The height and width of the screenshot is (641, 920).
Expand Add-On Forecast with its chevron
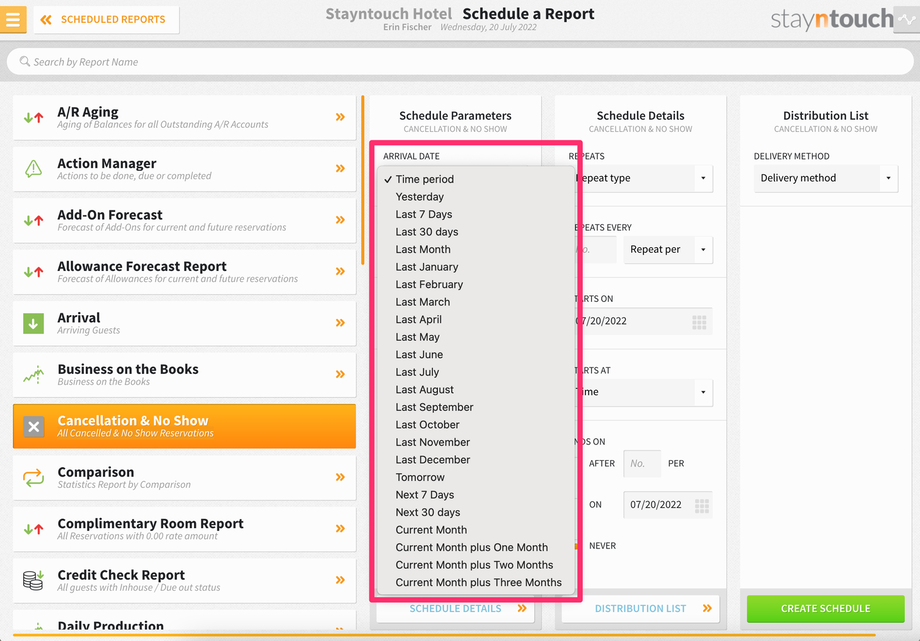[x=340, y=220]
